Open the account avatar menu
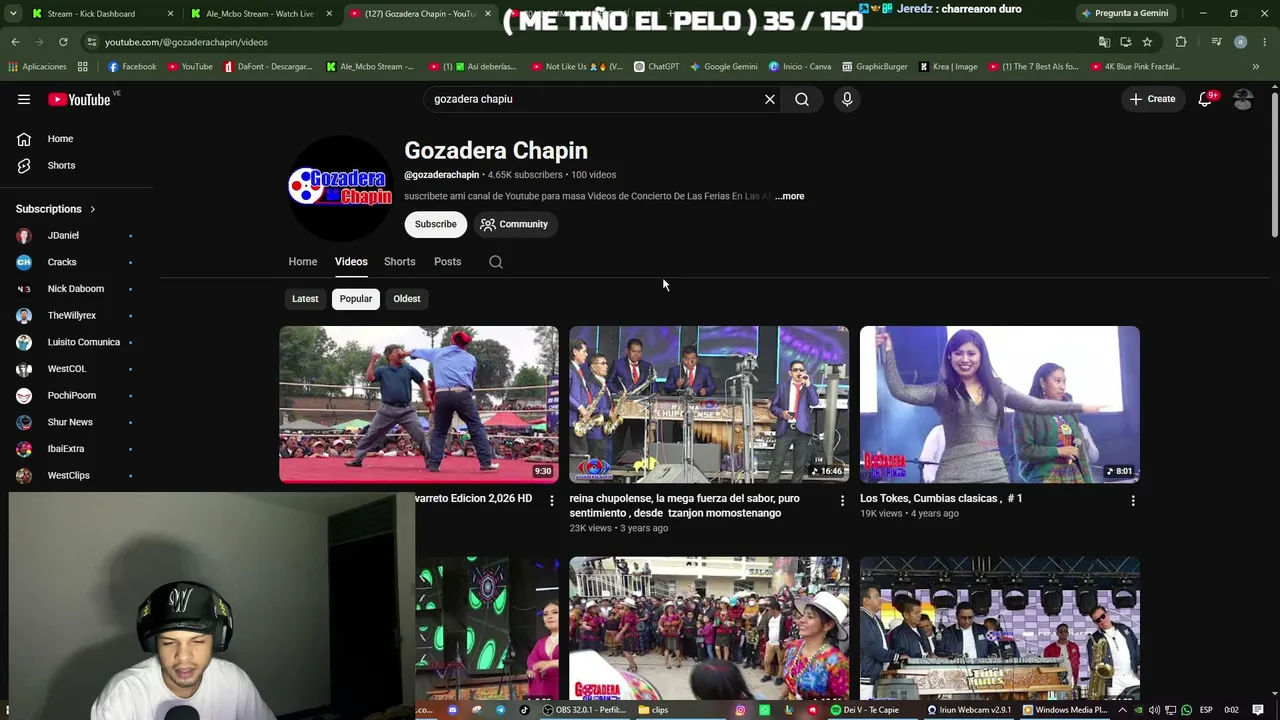 click(1243, 99)
